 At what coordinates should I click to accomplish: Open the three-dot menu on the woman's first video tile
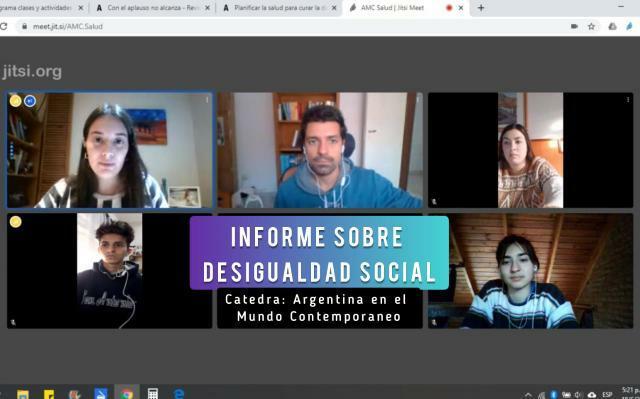[x=207, y=100]
